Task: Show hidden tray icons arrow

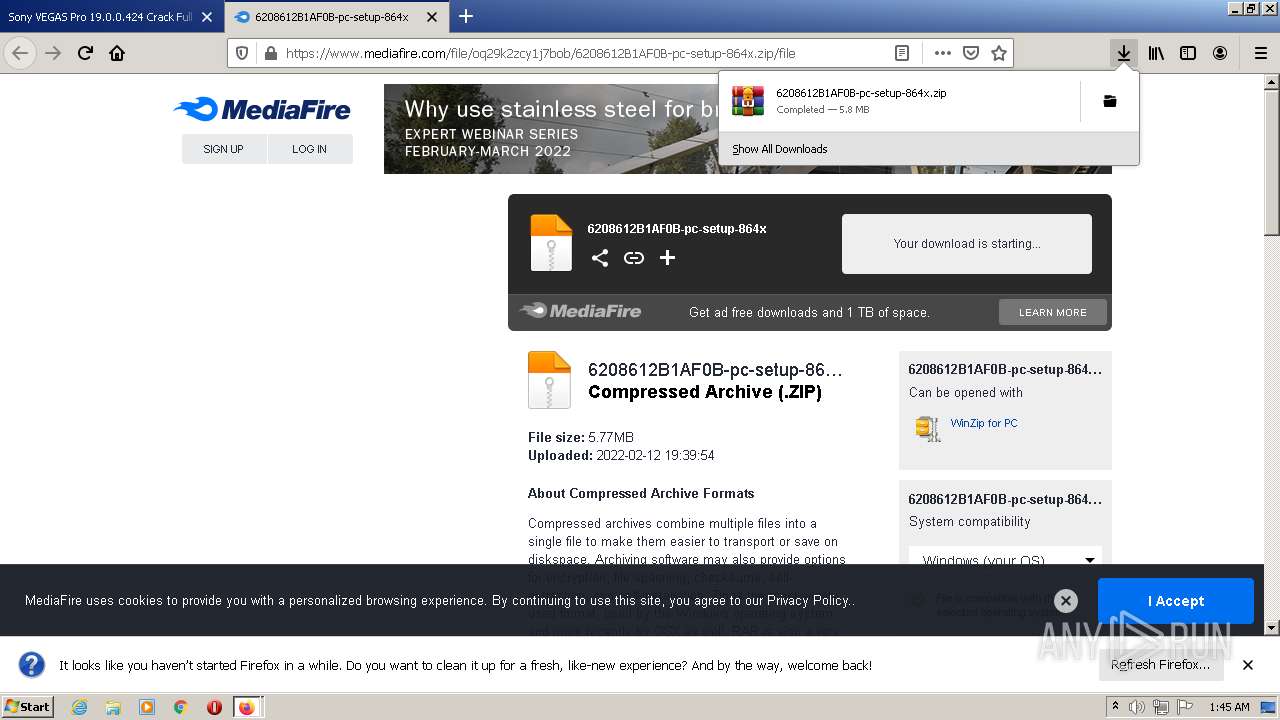Action: (1116, 706)
